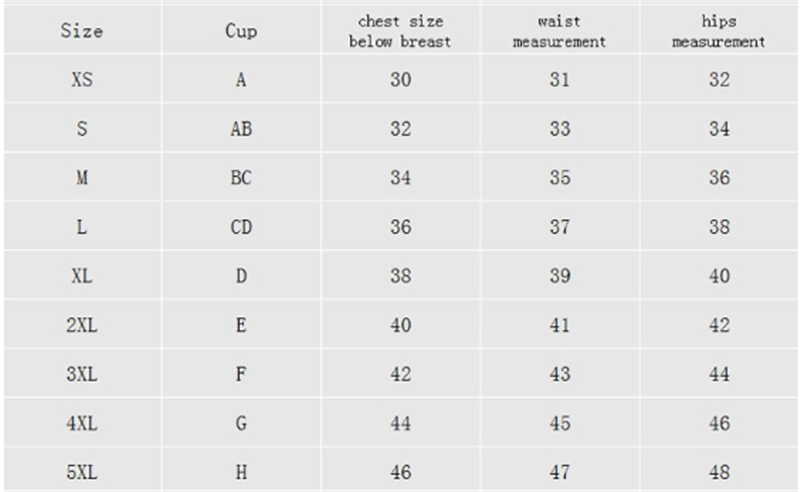This screenshot has width=800, height=492.
Task: Select the 2XL size cell
Action: point(81,325)
